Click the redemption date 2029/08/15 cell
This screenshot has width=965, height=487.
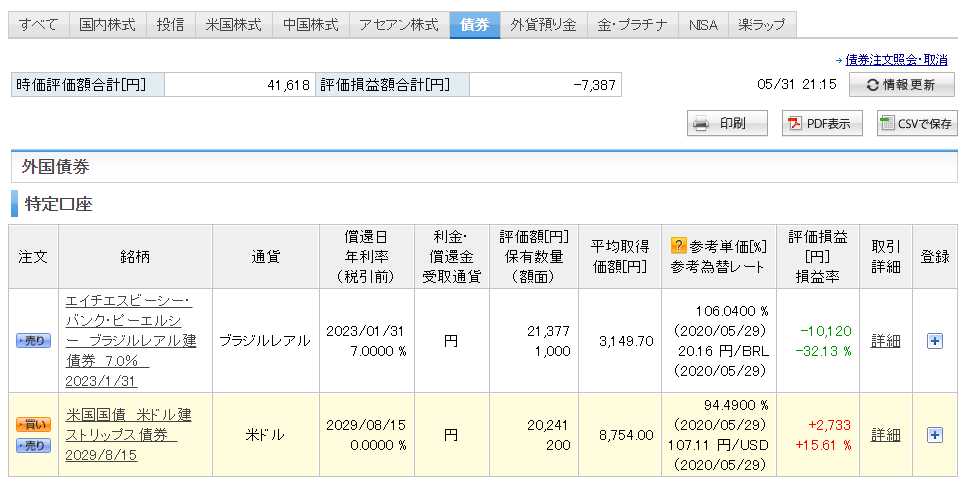(365, 425)
